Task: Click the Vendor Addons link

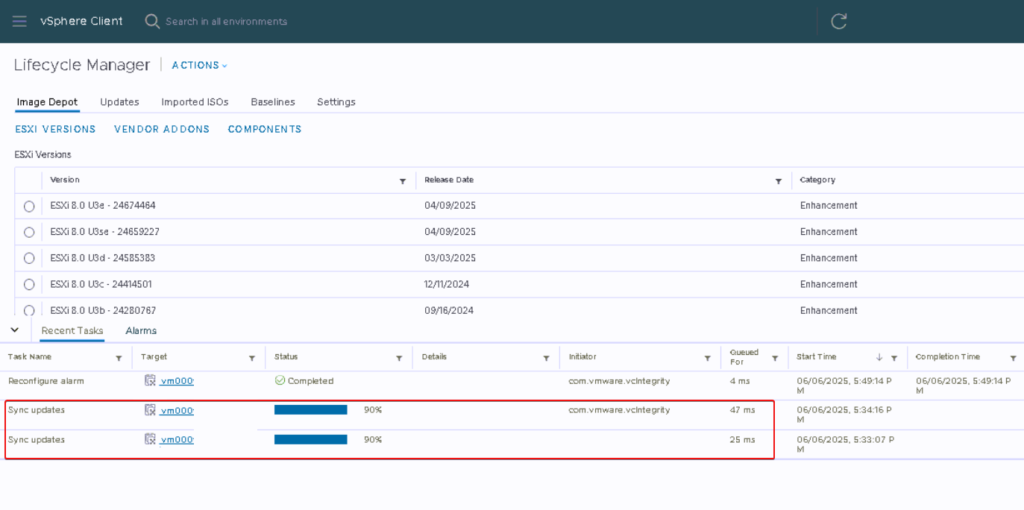Action: point(162,129)
